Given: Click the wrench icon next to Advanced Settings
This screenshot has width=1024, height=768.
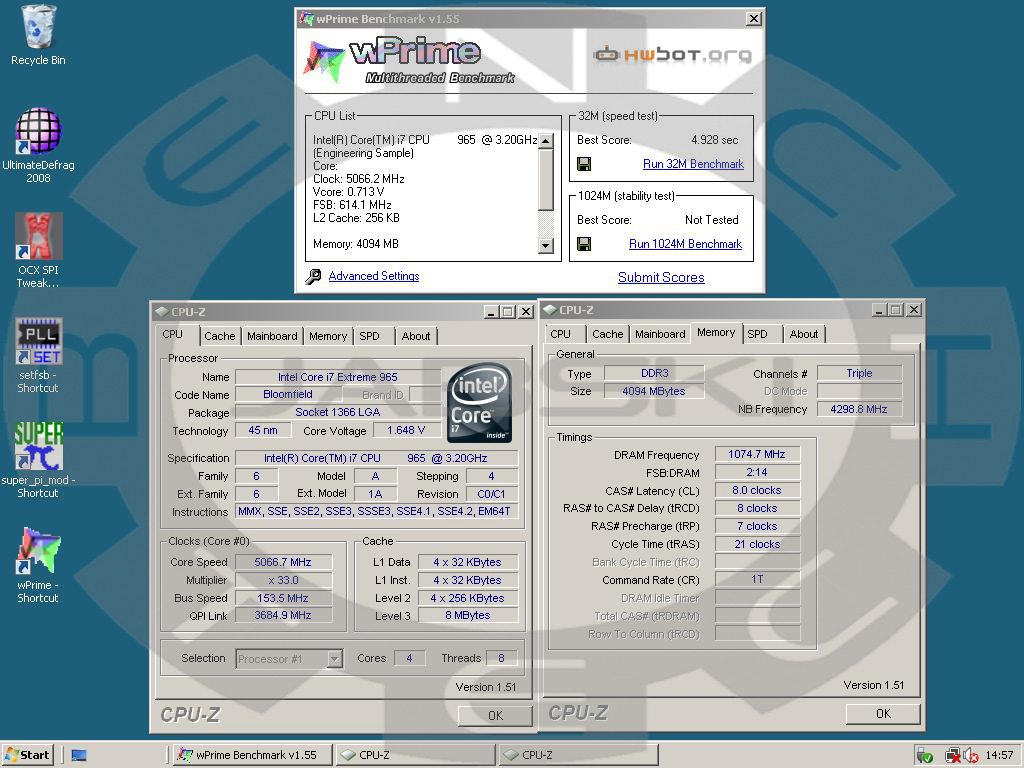Looking at the screenshot, I should coord(313,276).
